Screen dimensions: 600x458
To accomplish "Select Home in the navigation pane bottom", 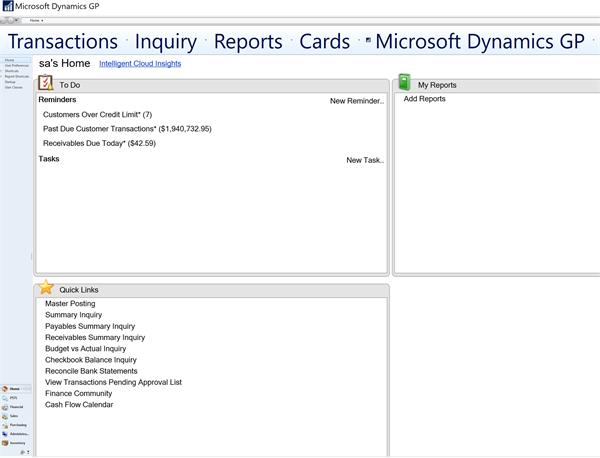I will 16,389.
